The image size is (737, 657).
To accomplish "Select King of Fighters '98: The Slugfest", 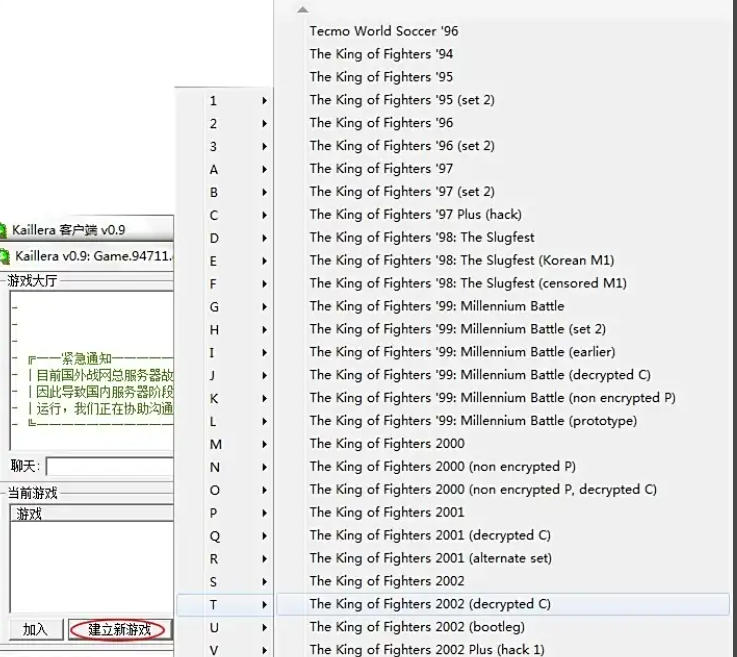I will point(503,237).
